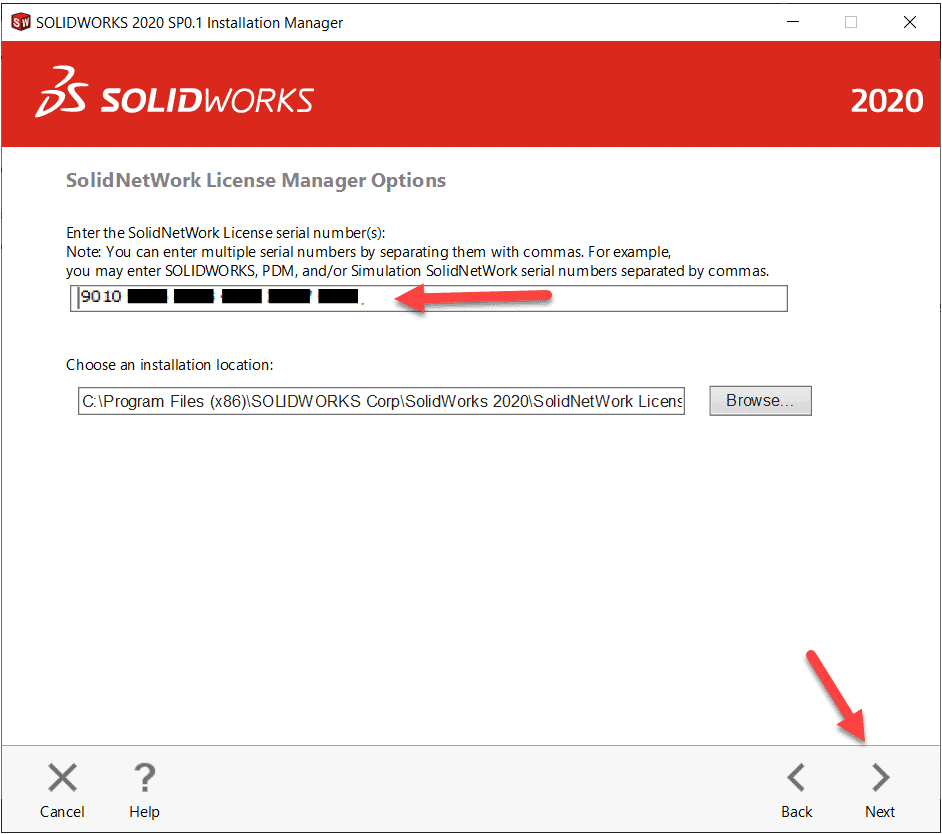Click the 'Back' text label
The image size is (942, 834).
796,812
